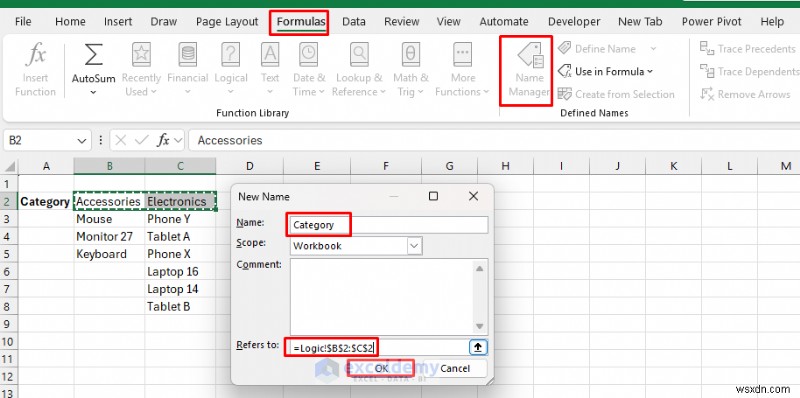Click the formula bar text Accessories
Image resolution: width=800 pixels, height=398 pixels.
pyautogui.click(x=230, y=140)
